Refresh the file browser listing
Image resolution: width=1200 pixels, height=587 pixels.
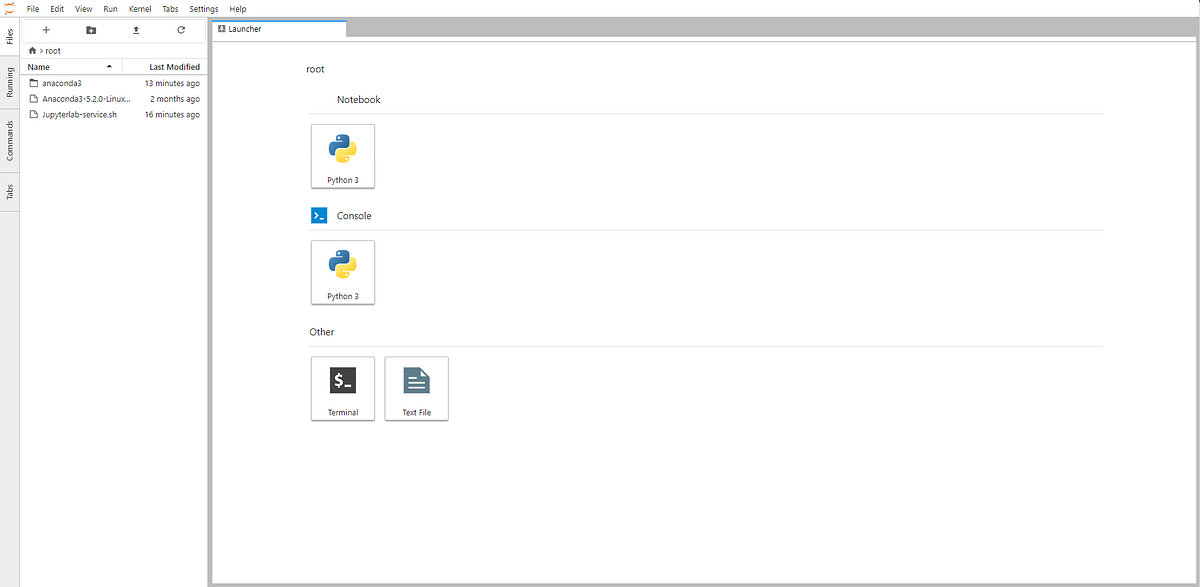180,30
